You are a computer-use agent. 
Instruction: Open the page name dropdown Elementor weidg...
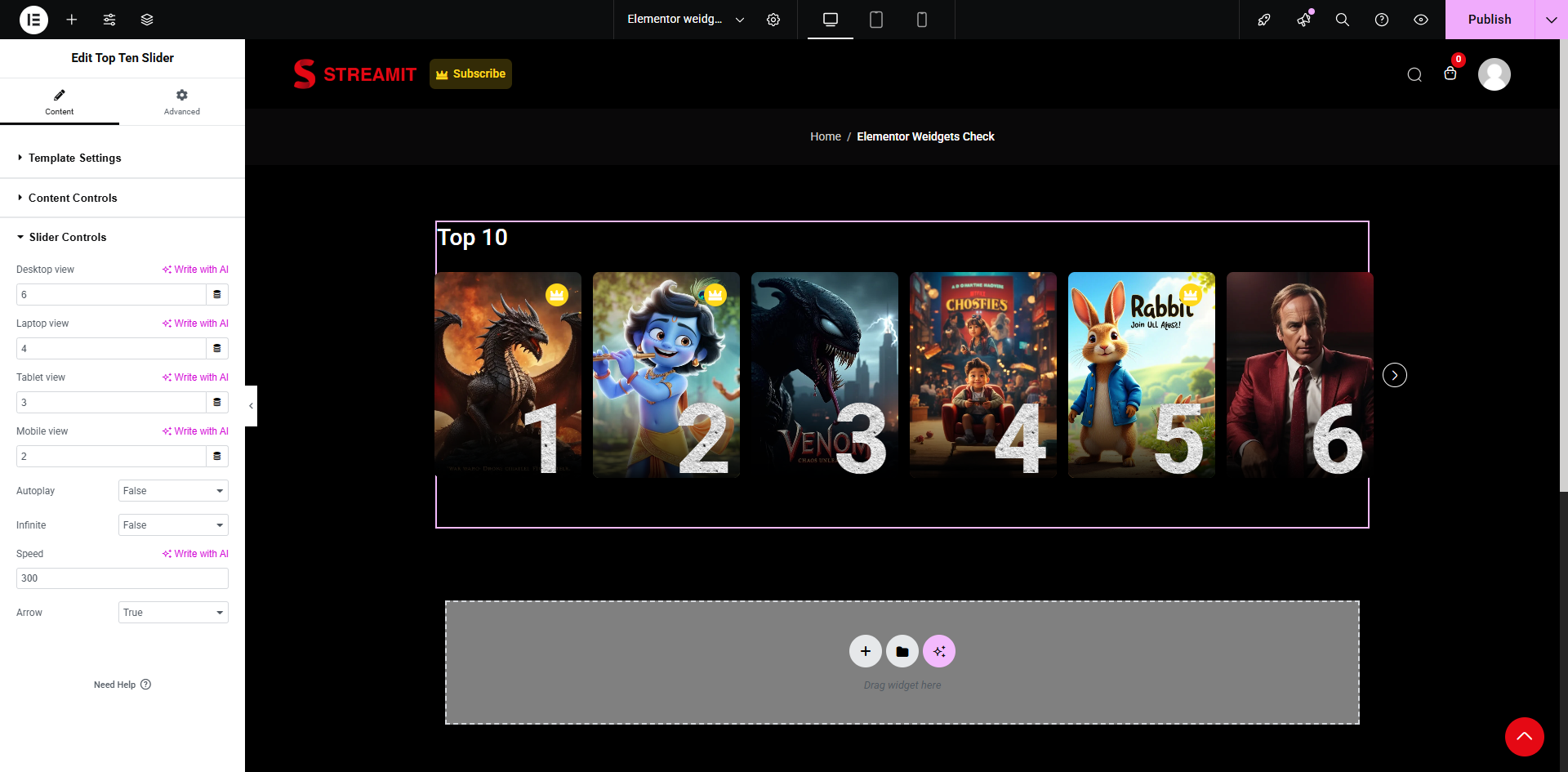point(686,20)
